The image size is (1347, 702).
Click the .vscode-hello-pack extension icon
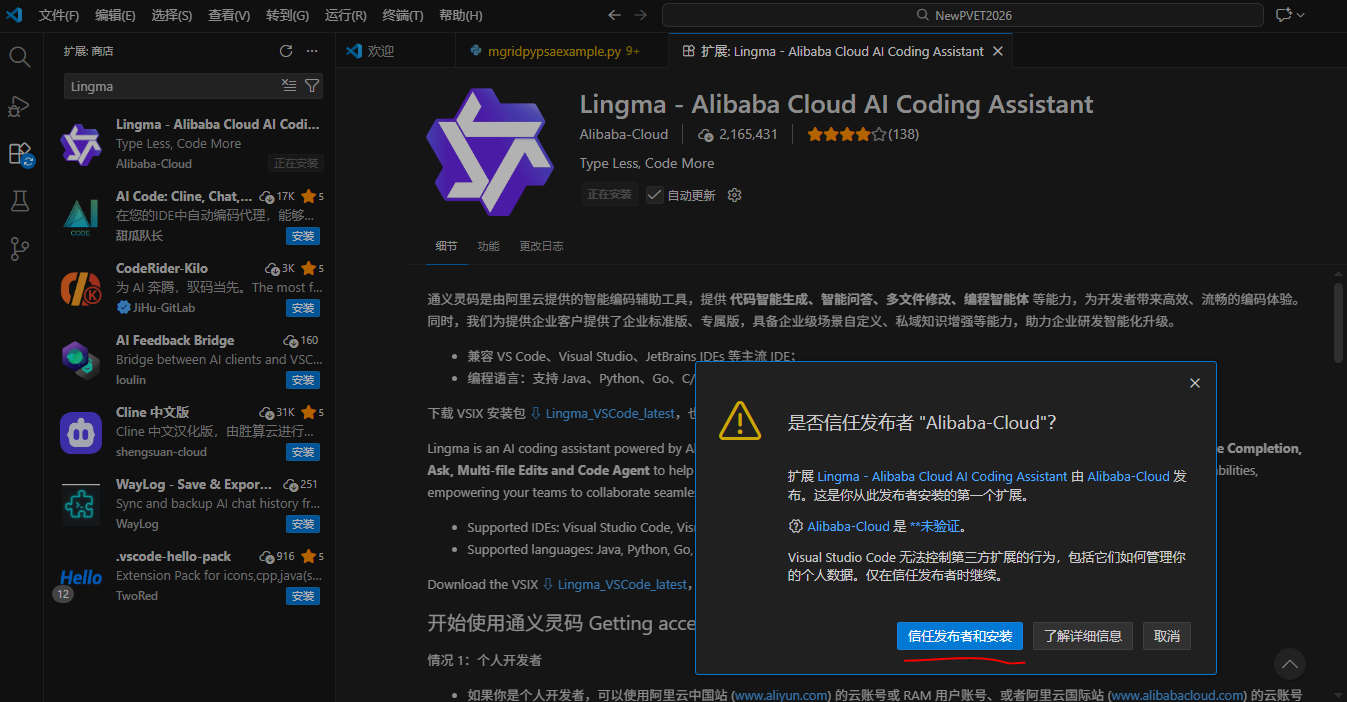(x=81, y=577)
